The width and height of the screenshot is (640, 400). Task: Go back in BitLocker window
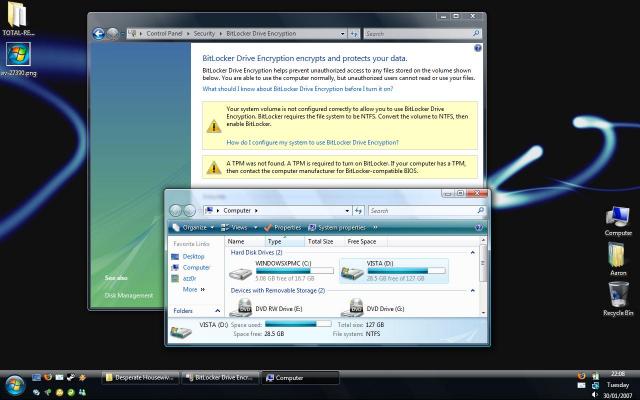[x=98, y=33]
